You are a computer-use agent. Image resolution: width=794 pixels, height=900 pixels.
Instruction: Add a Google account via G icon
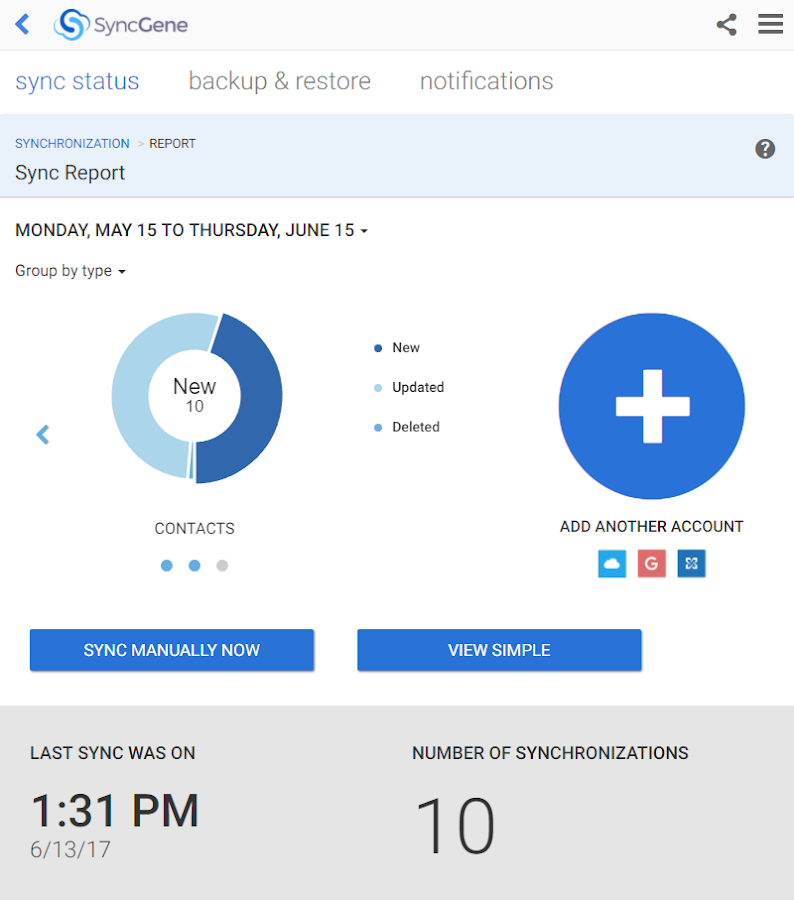click(x=652, y=564)
